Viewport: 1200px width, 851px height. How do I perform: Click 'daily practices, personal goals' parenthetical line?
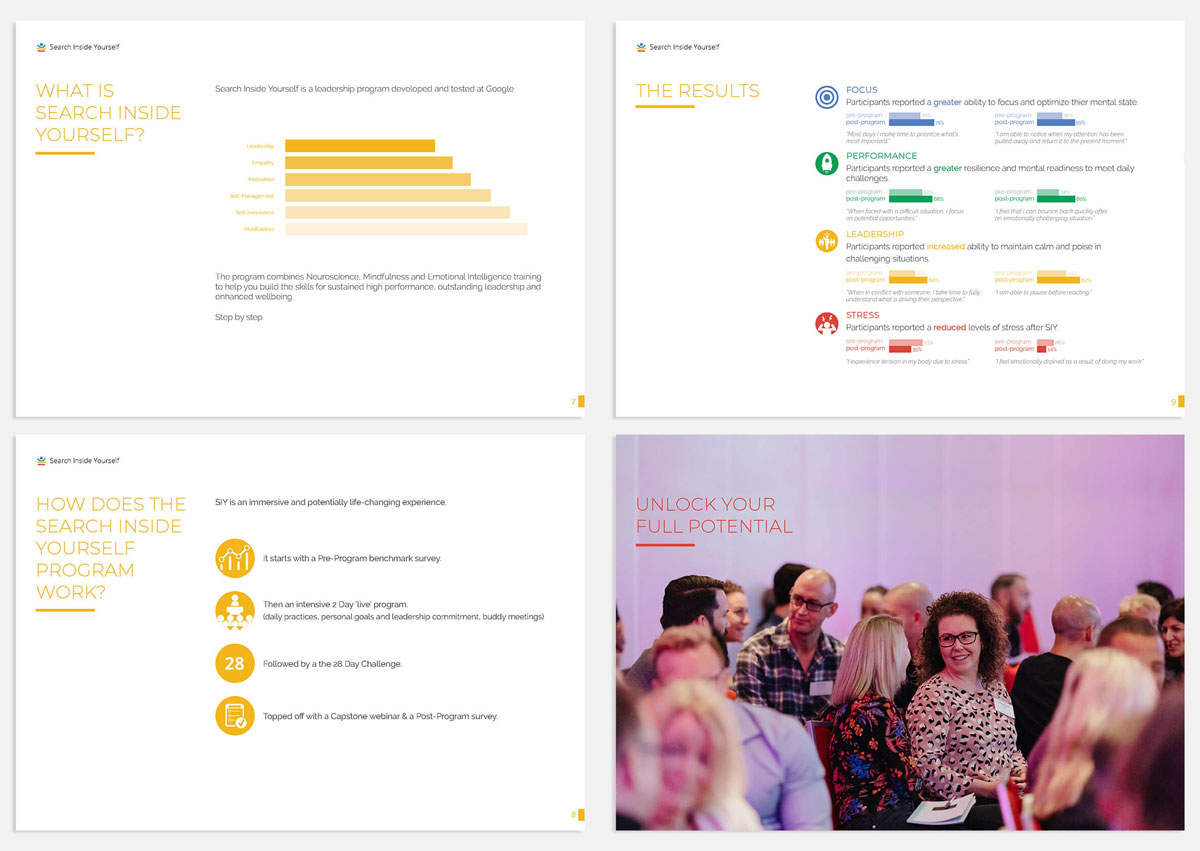[403, 617]
